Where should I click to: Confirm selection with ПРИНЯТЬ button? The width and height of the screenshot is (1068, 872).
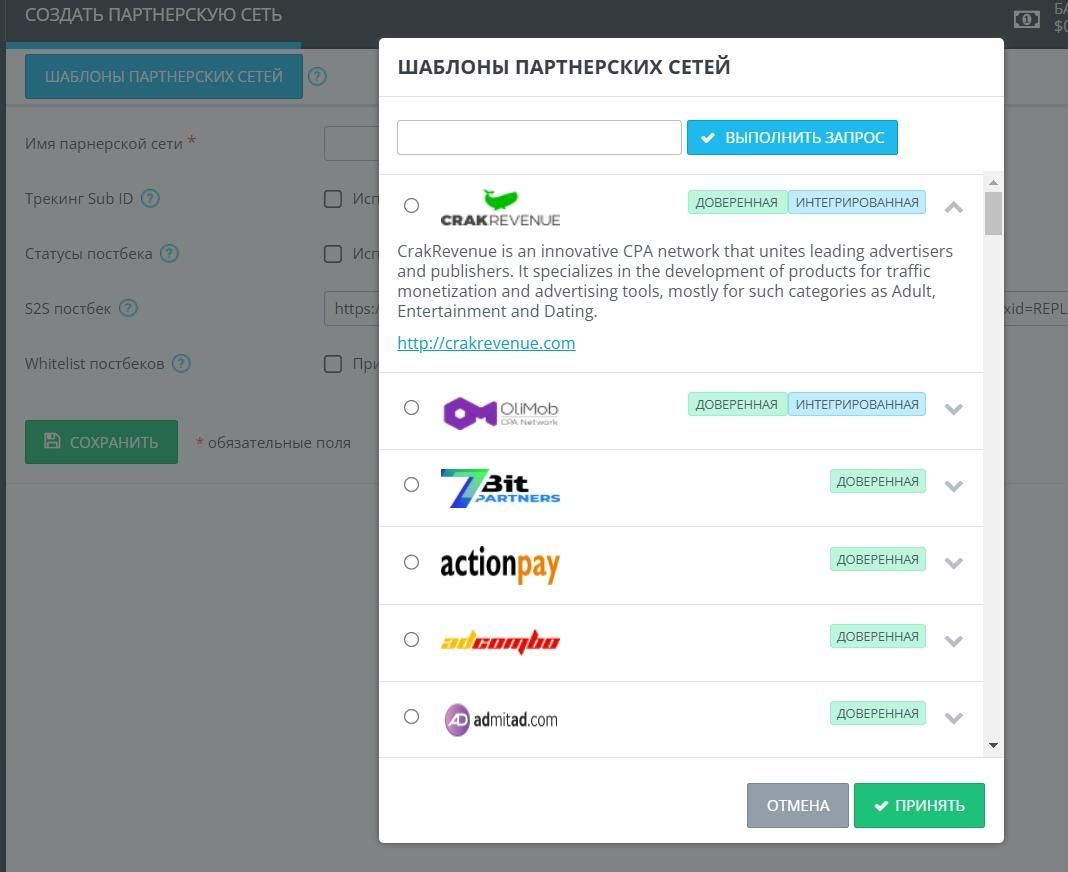coord(920,805)
